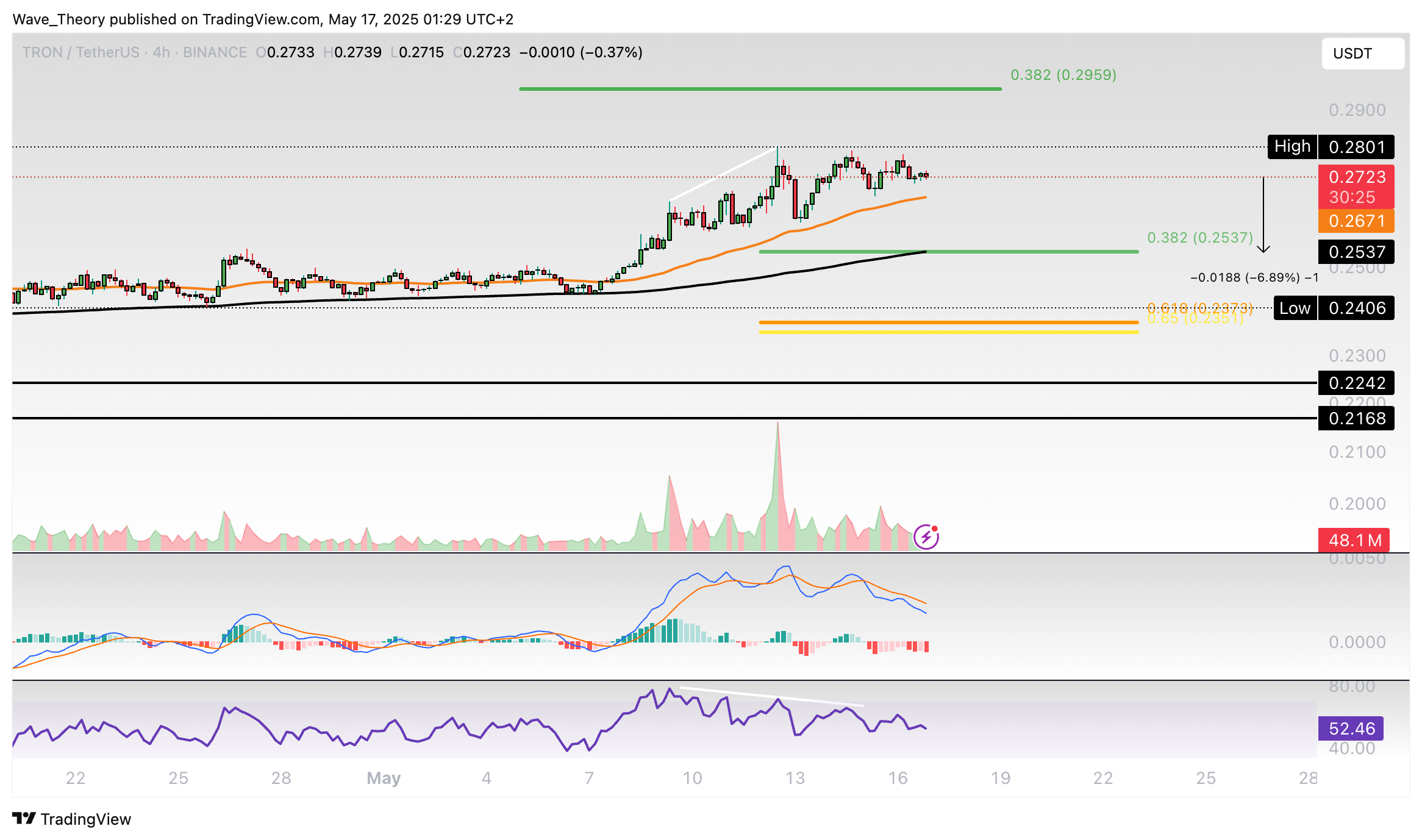Click the 0.2242 horizontal line price tag

[1356, 383]
